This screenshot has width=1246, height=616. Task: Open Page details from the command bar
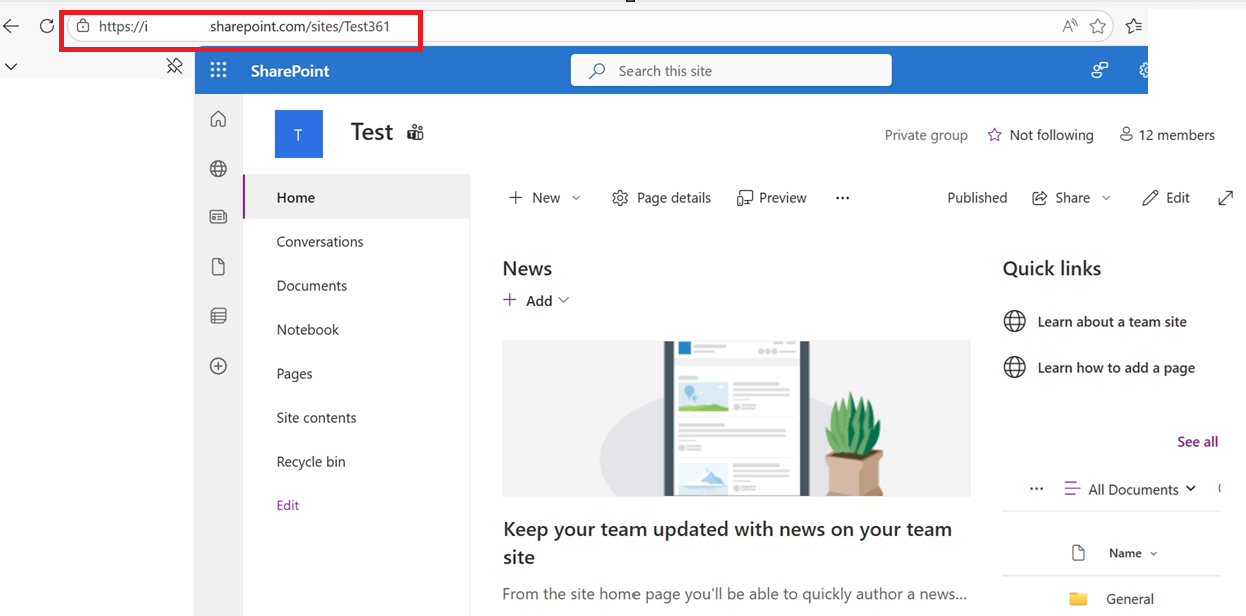(661, 198)
